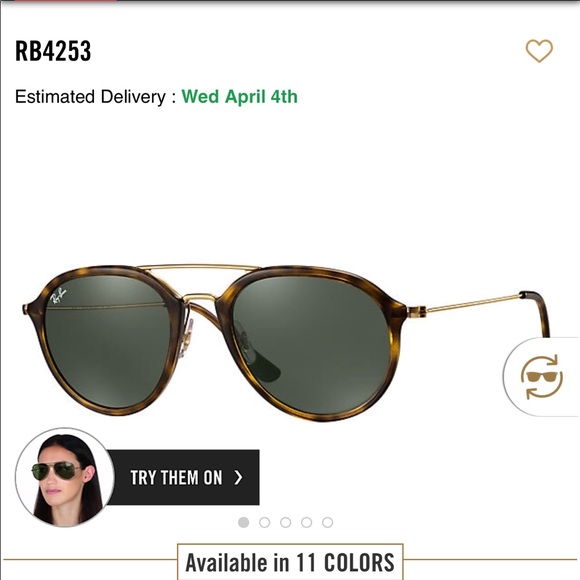Select the first carousel dot
Screen dimensions: 580x580
click(x=243, y=522)
